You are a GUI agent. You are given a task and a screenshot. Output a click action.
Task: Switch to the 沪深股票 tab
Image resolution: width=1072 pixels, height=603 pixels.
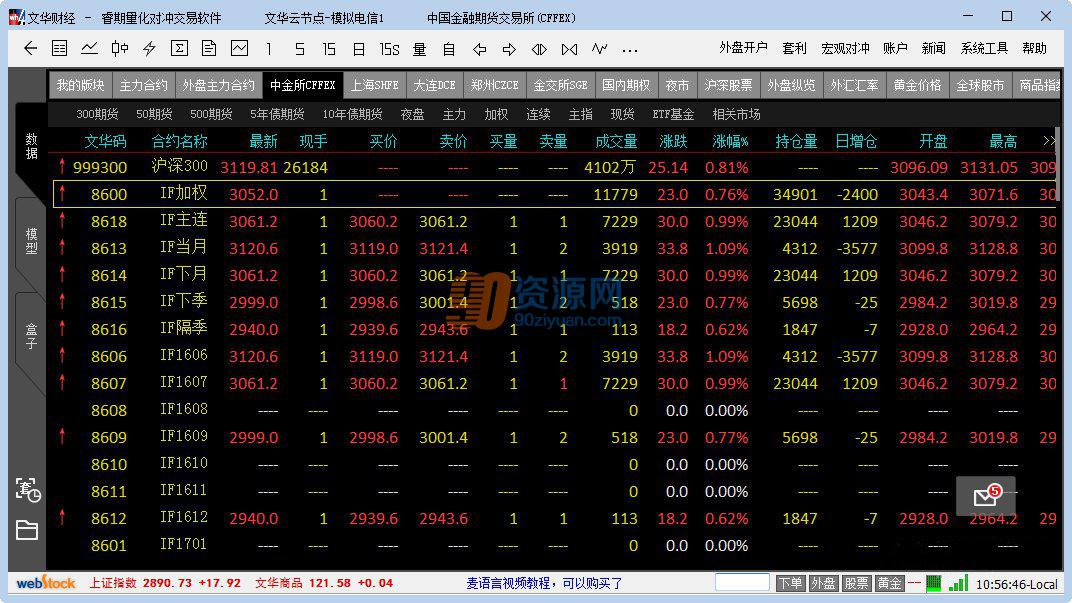coord(728,85)
